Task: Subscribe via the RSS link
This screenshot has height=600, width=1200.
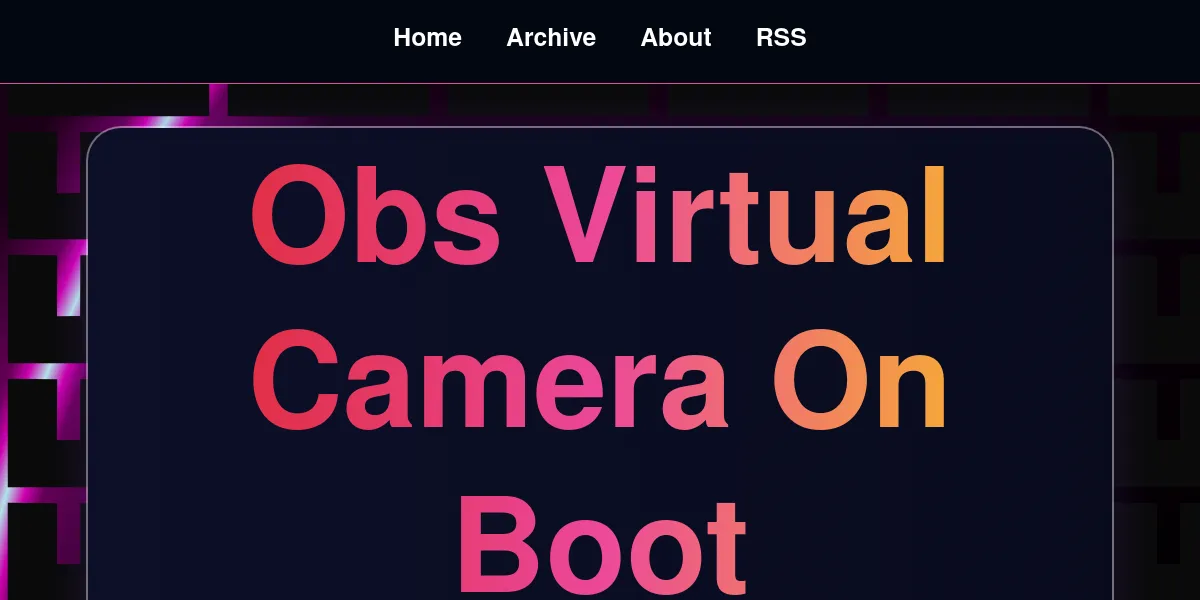Action: tap(781, 38)
